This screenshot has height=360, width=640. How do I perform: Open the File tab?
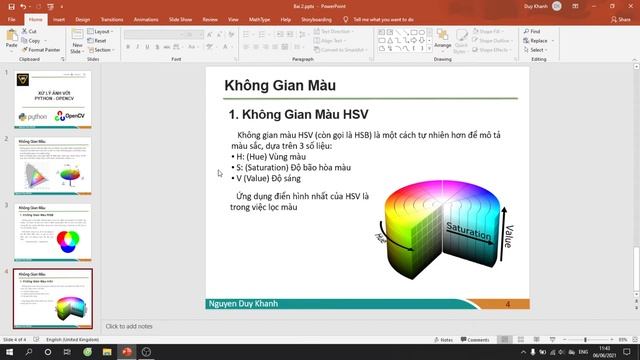click(11, 20)
